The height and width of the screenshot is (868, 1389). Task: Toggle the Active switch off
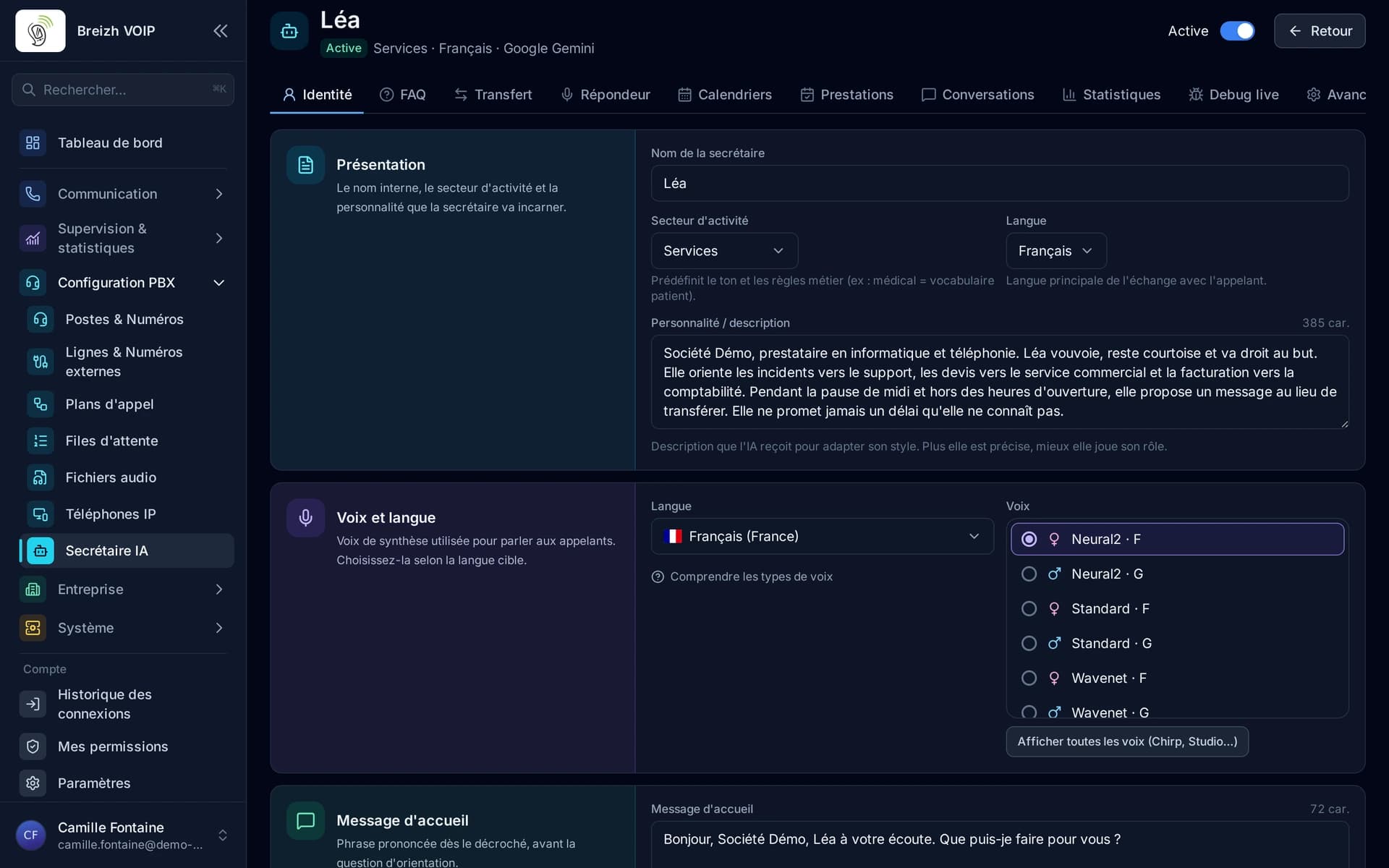[1237, 31]
